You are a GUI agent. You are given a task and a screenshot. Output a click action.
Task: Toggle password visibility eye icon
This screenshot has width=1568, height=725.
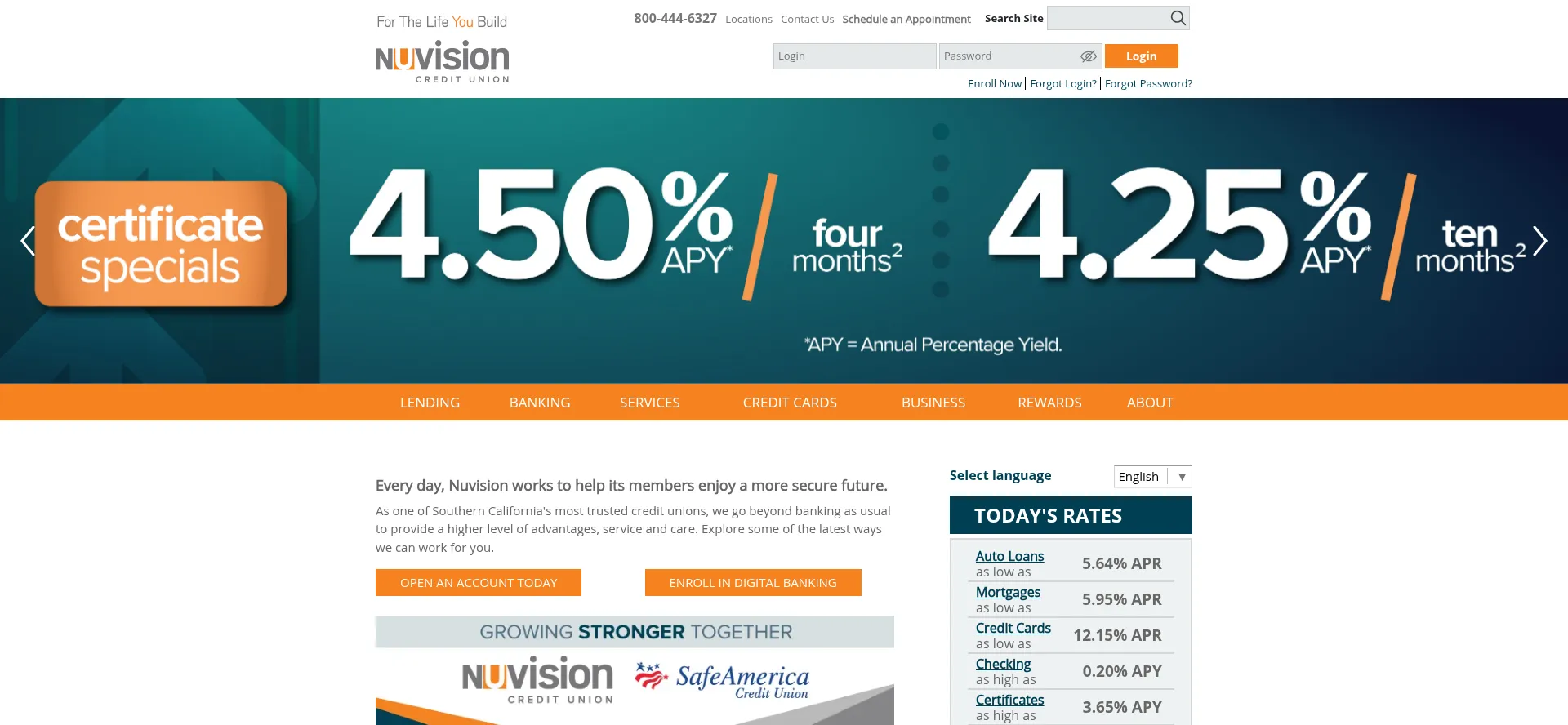pyautogui.click(x=1089, y=56)
